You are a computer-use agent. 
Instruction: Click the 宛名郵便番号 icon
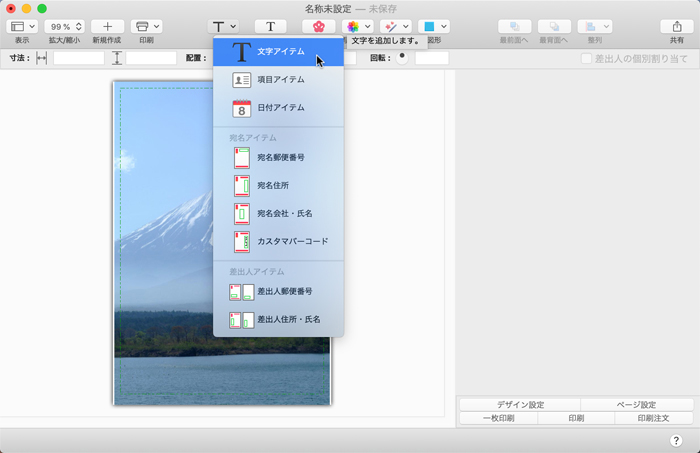tap(241, 157)
